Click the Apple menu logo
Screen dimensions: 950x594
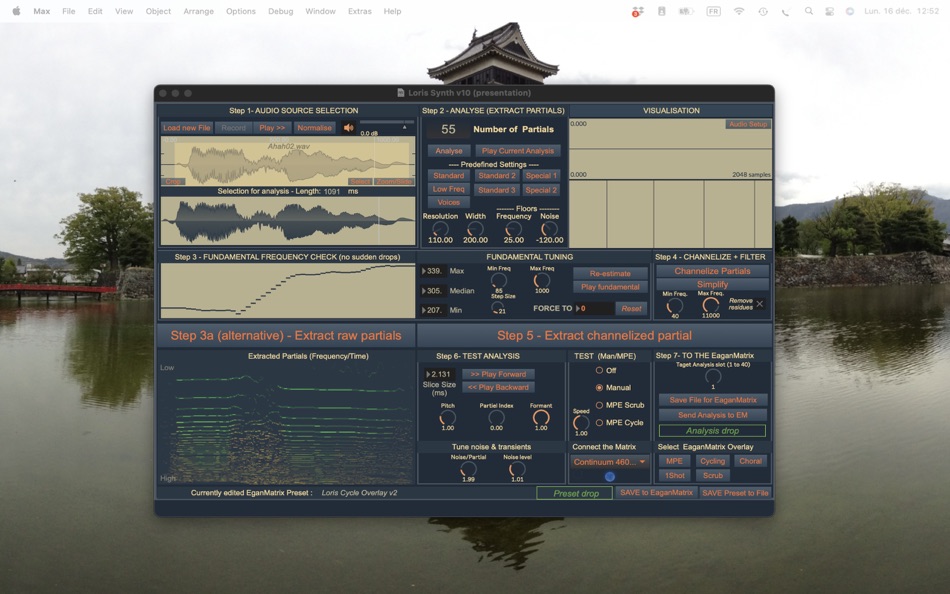click(16, 11)
